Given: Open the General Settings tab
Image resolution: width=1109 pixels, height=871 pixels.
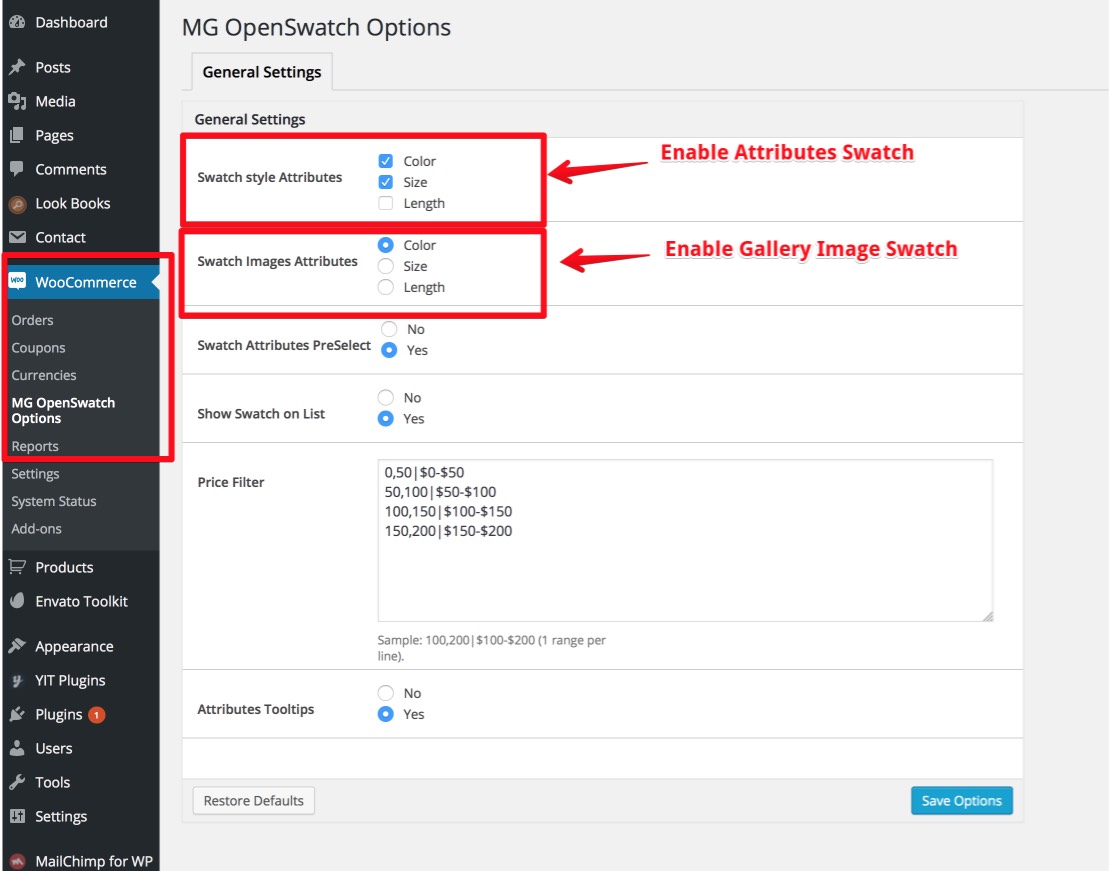Looking at the screenshot, I should tap(262, 72).
